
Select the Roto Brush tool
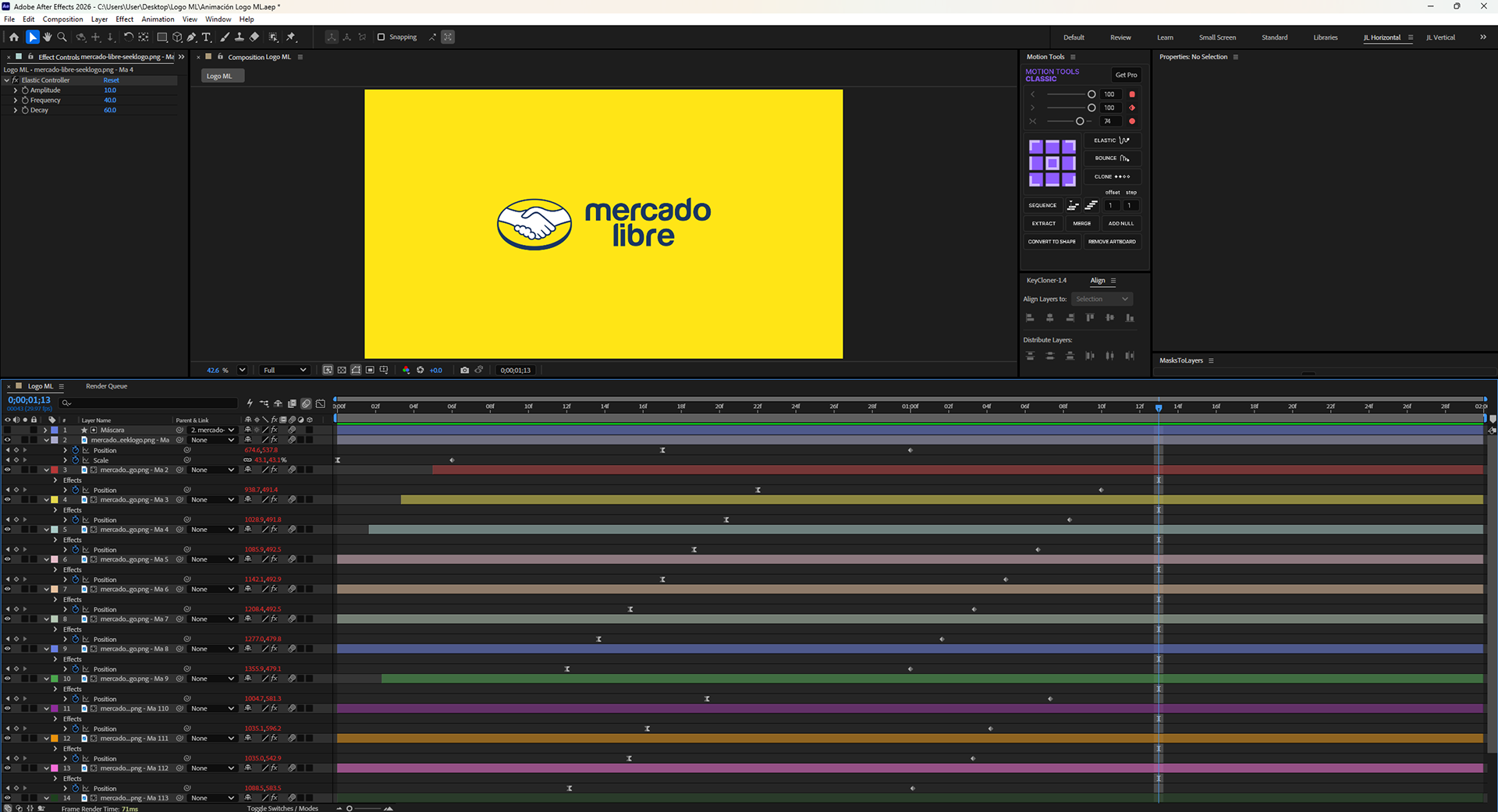pyautogui.click(x=274, y=37)
